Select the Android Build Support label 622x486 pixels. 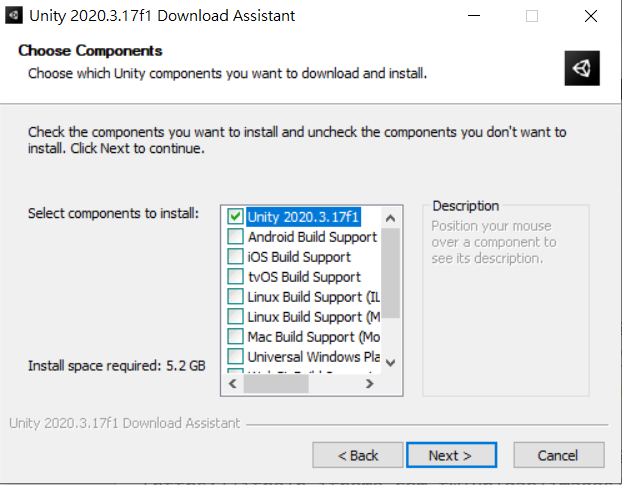tap(313, 237)
